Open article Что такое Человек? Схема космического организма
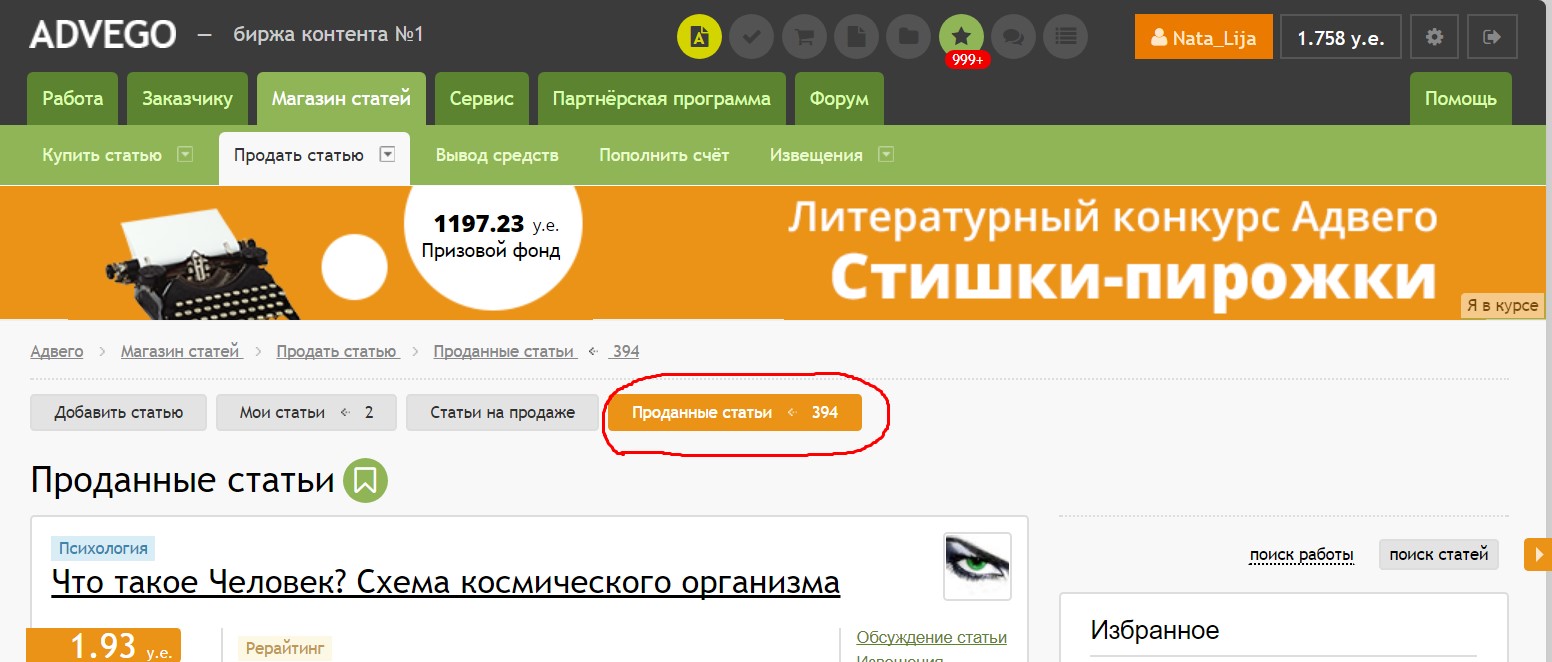1552x662 pixels. point(446,582)
